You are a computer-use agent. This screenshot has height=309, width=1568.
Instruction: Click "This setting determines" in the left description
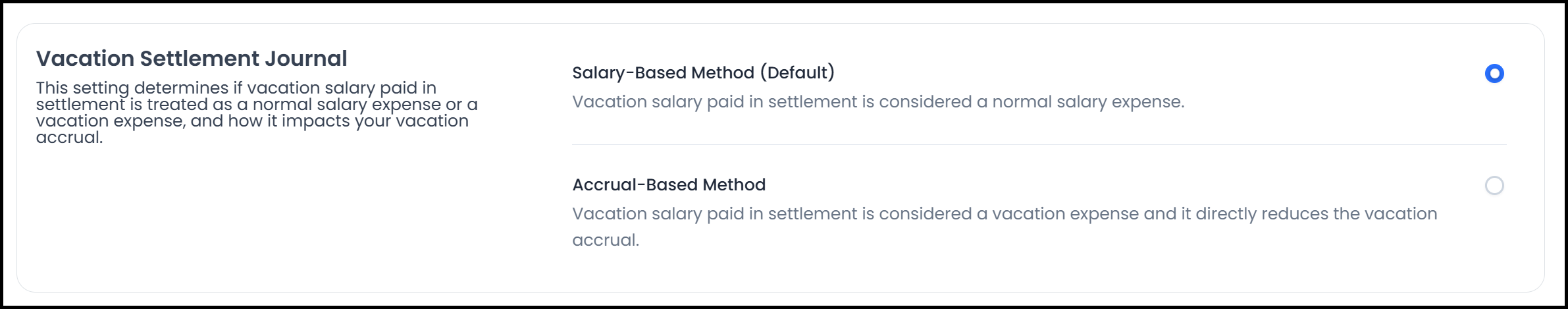(x=132, y=88)
